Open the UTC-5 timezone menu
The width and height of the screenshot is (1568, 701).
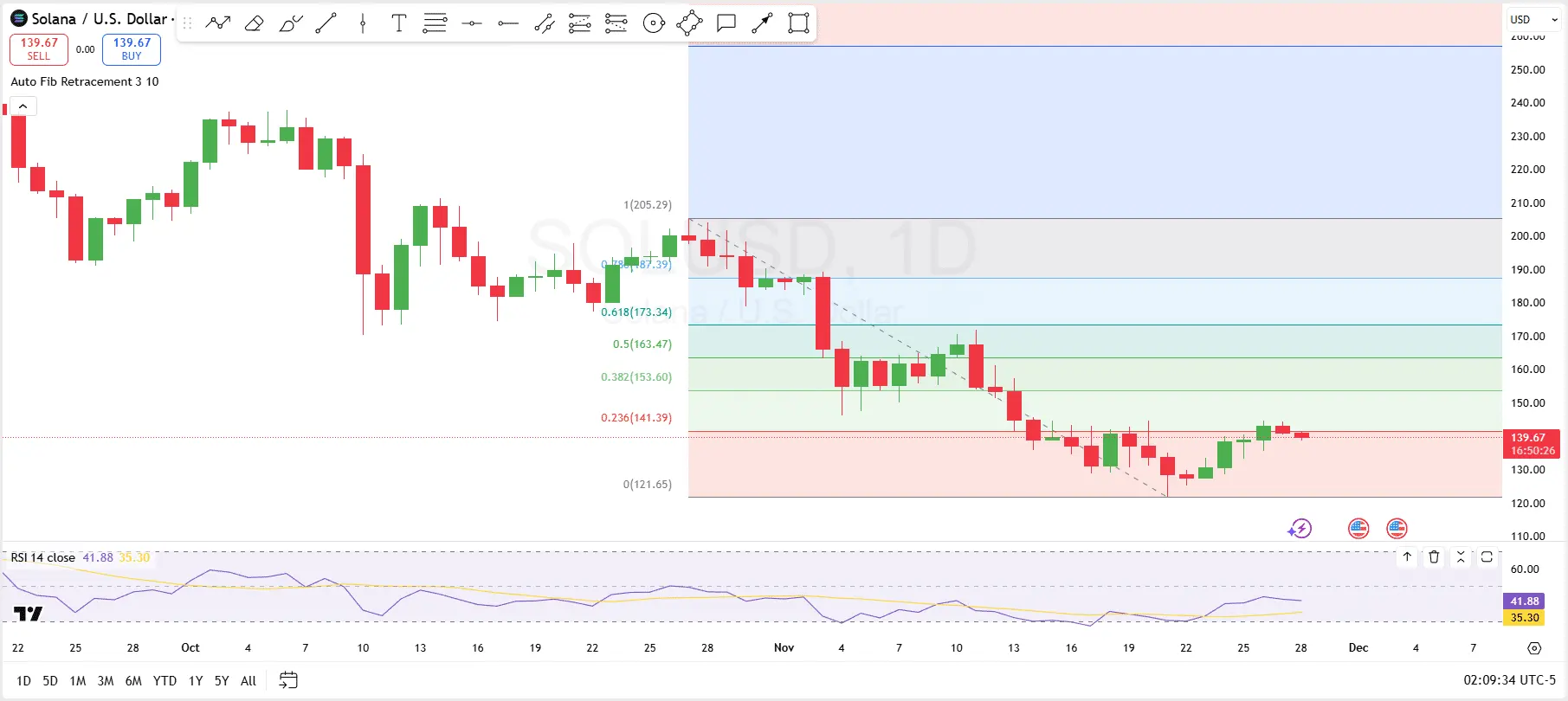click(x=1509, y=680)
